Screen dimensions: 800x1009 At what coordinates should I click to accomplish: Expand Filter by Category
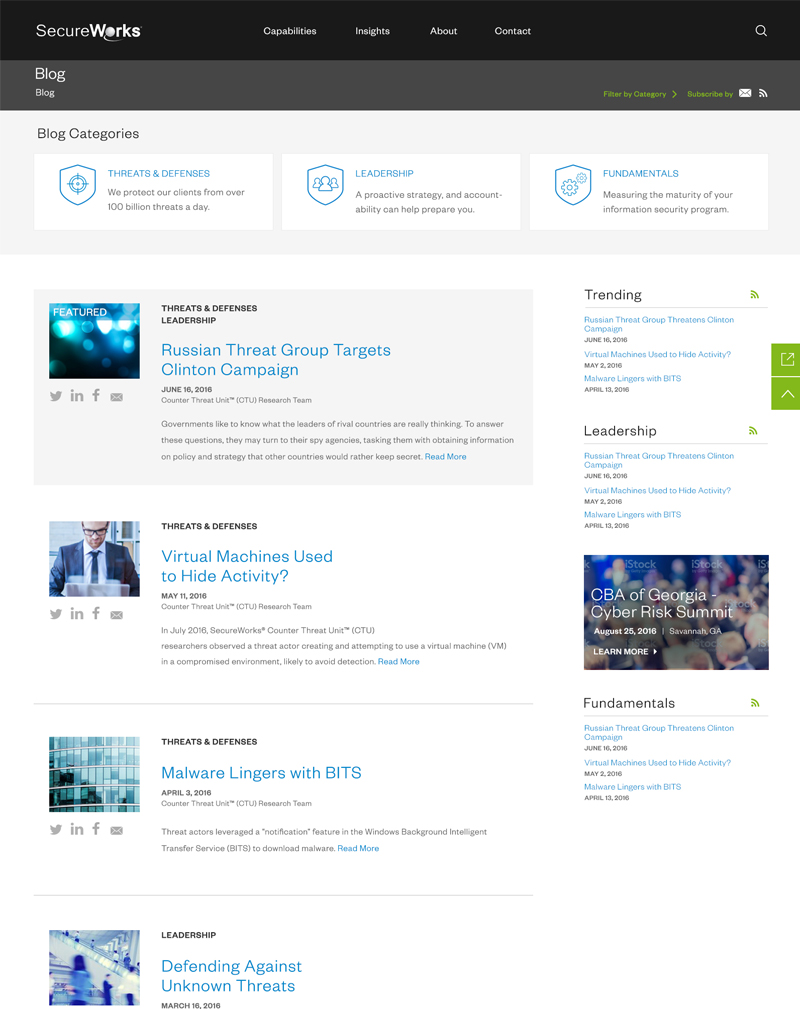coord(640,94)
